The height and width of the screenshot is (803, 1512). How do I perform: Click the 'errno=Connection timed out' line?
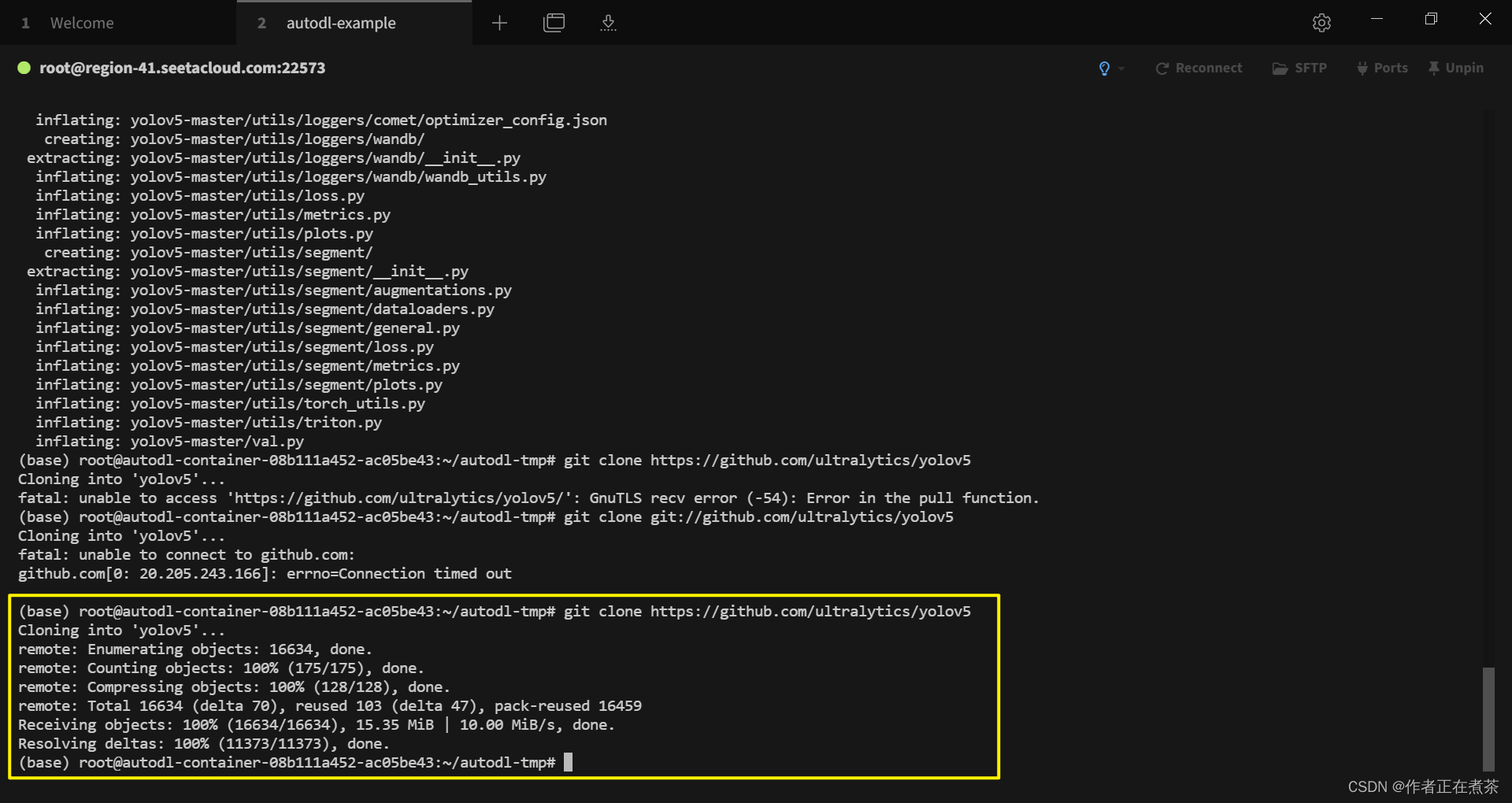pyautogui.click(x=265, y=574)
